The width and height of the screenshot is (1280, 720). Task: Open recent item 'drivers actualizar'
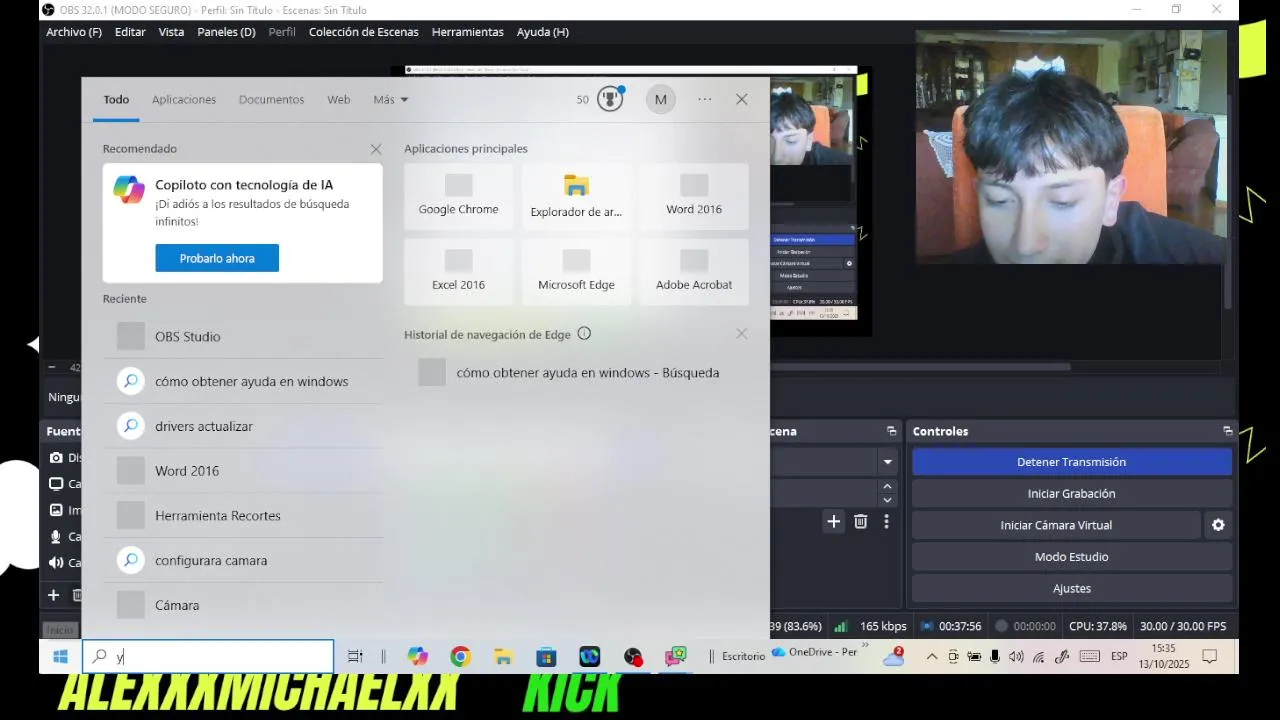coord(243,426)
